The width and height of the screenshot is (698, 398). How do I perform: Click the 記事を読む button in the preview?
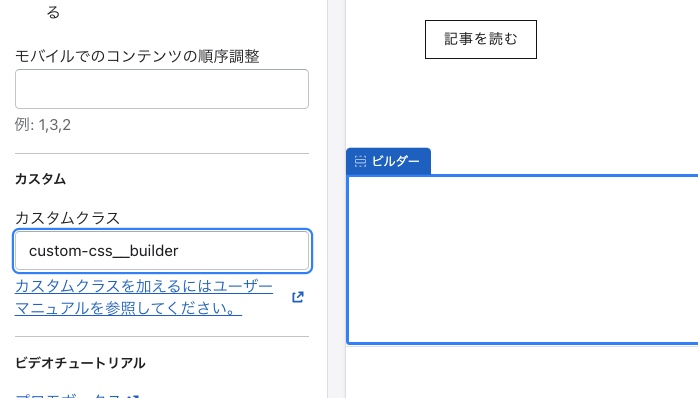(x=481, y=39)
